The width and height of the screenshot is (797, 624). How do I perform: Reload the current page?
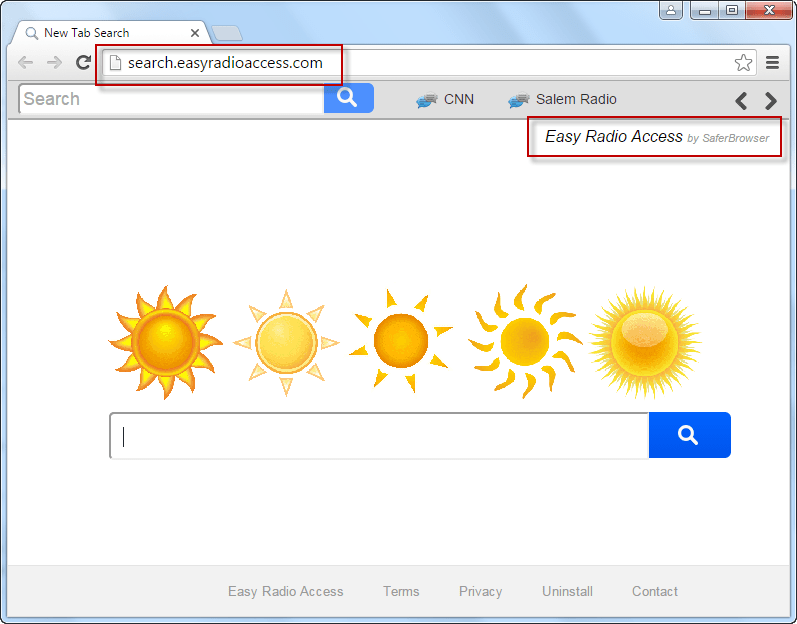pyautogui.click(x=83, y=63)
